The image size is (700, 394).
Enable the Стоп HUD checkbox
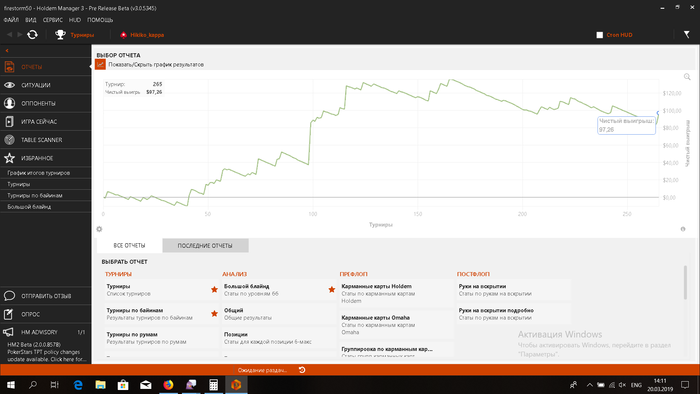(600, 35)
